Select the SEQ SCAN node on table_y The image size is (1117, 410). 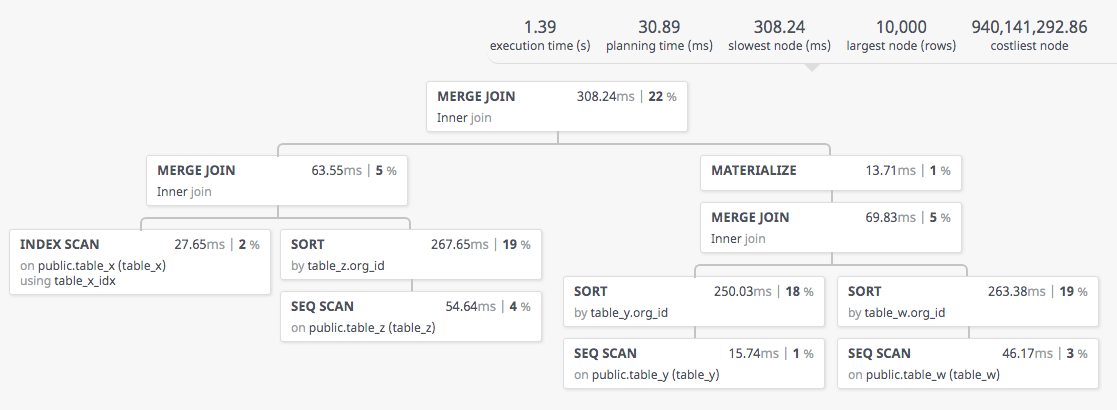point(694,363)
